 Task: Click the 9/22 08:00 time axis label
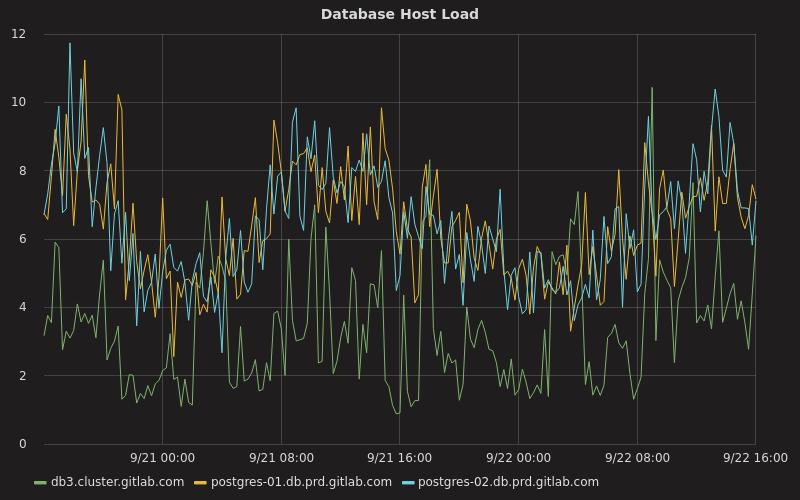(x=636, y=457)
